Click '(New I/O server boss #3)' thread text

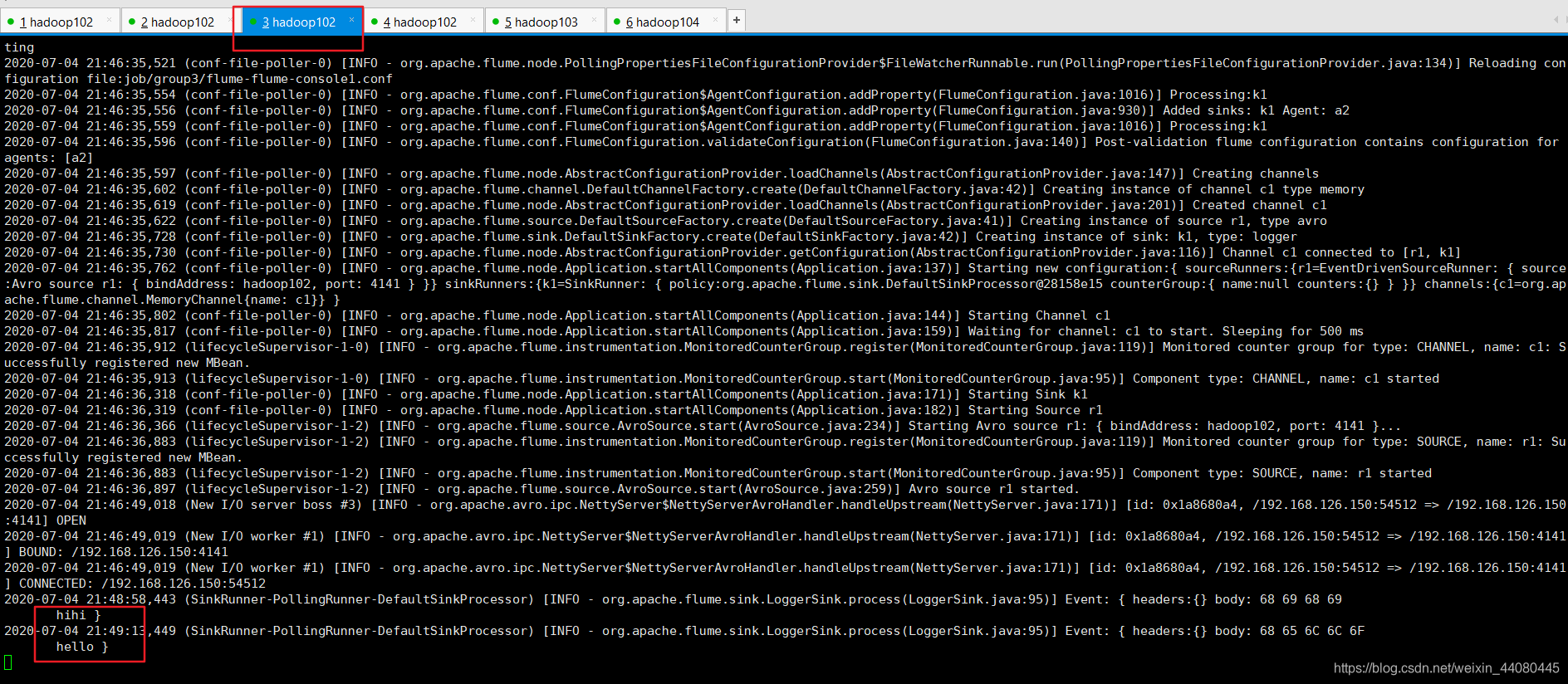click(273, 505)
